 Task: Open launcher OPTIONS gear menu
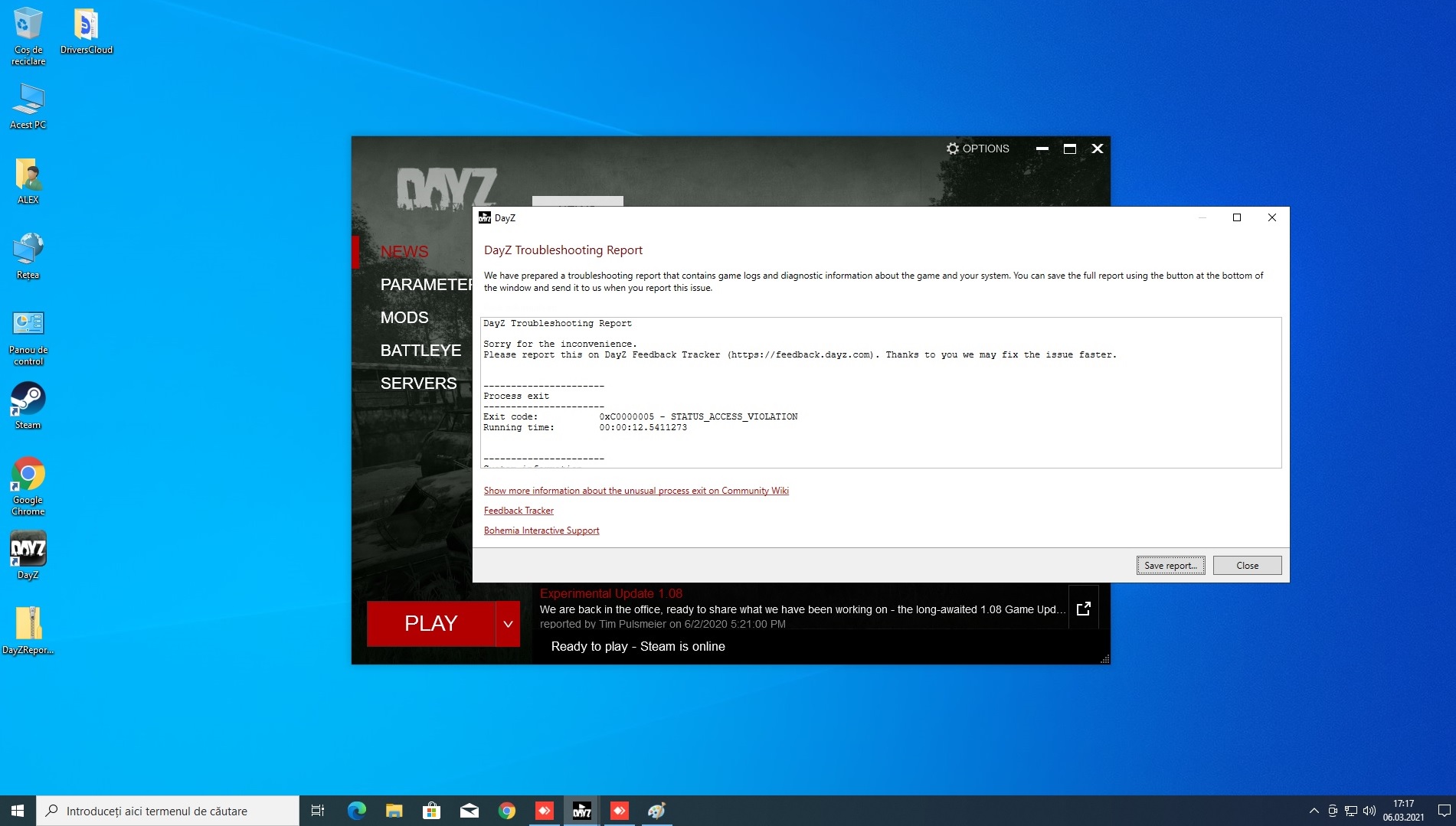[x=978, y=149]
